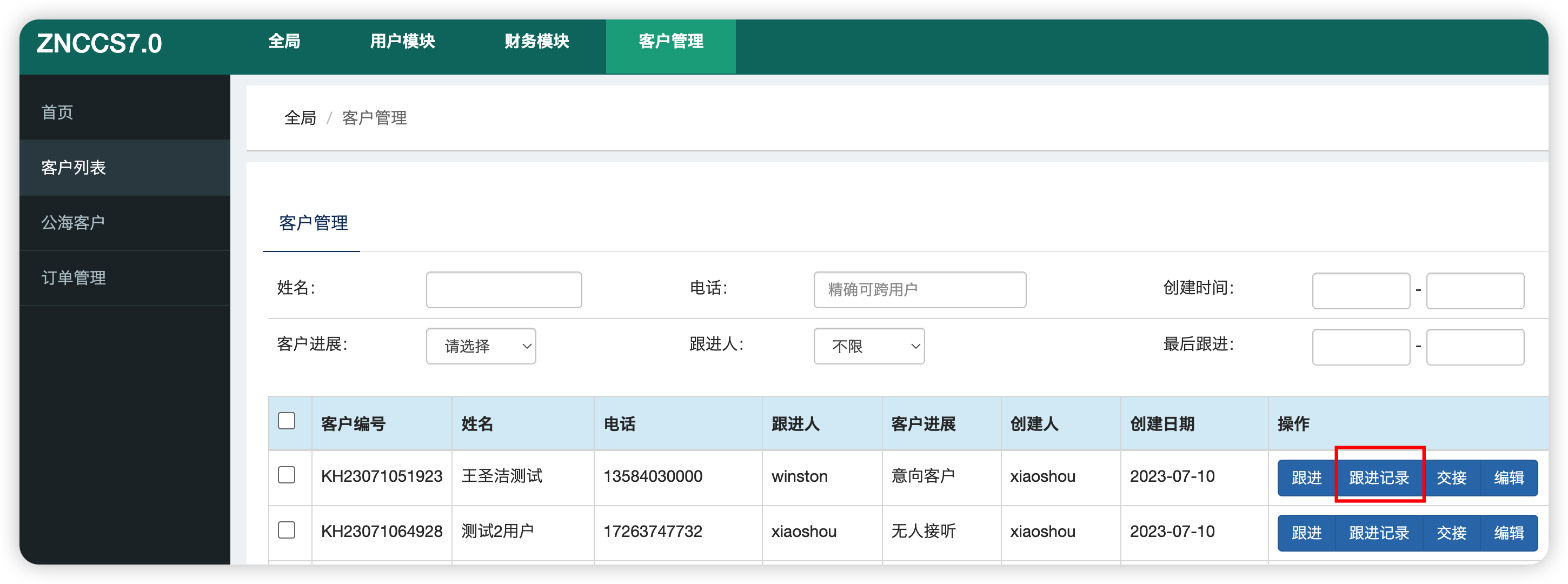Image resolution: width=1568 pixels, height=584 pixels.
Task: Expand the 客户进展 请选择 dropdown
Action: [481, 346]
